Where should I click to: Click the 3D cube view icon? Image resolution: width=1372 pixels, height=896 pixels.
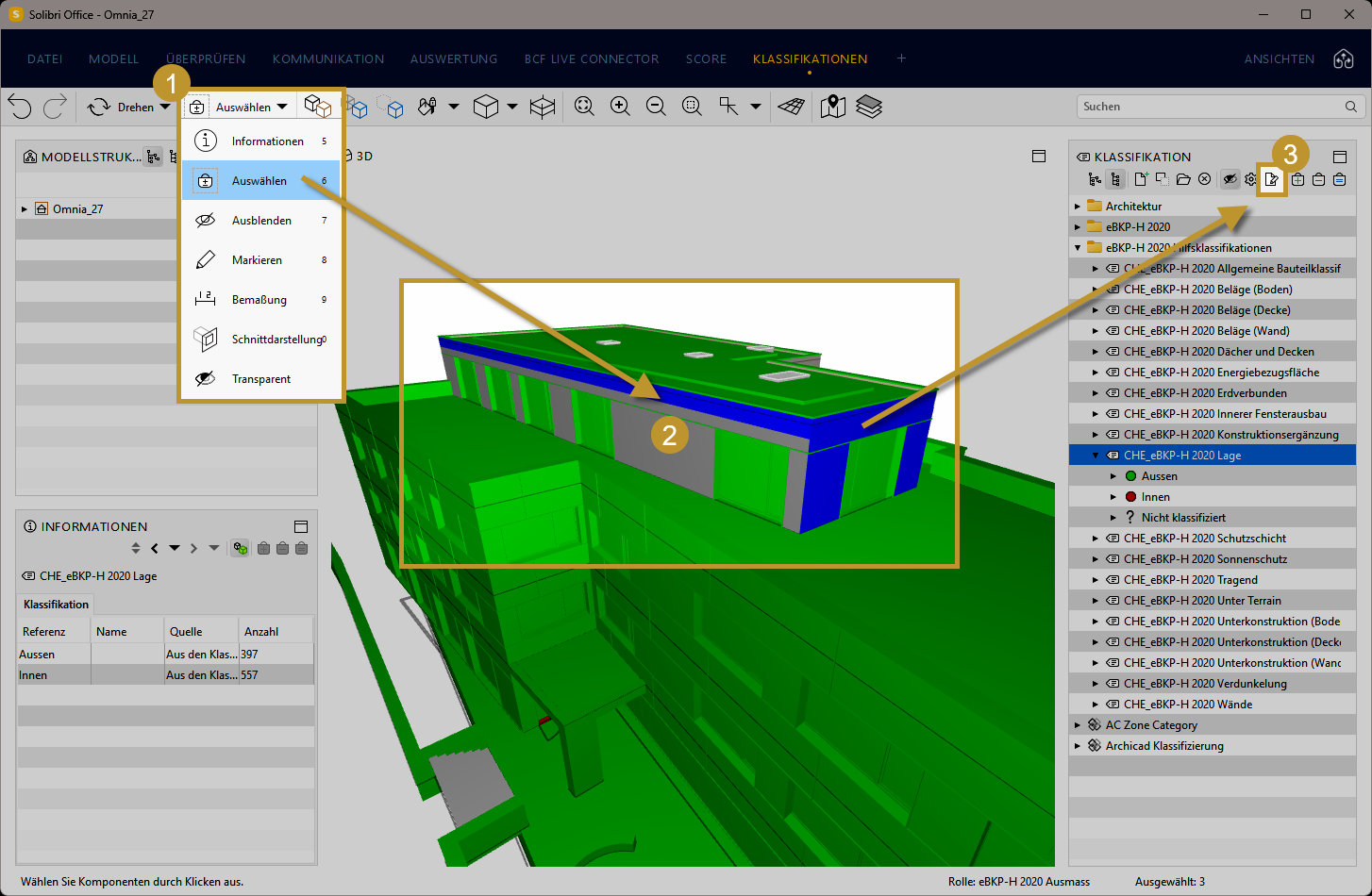click(x=486, y=107)
